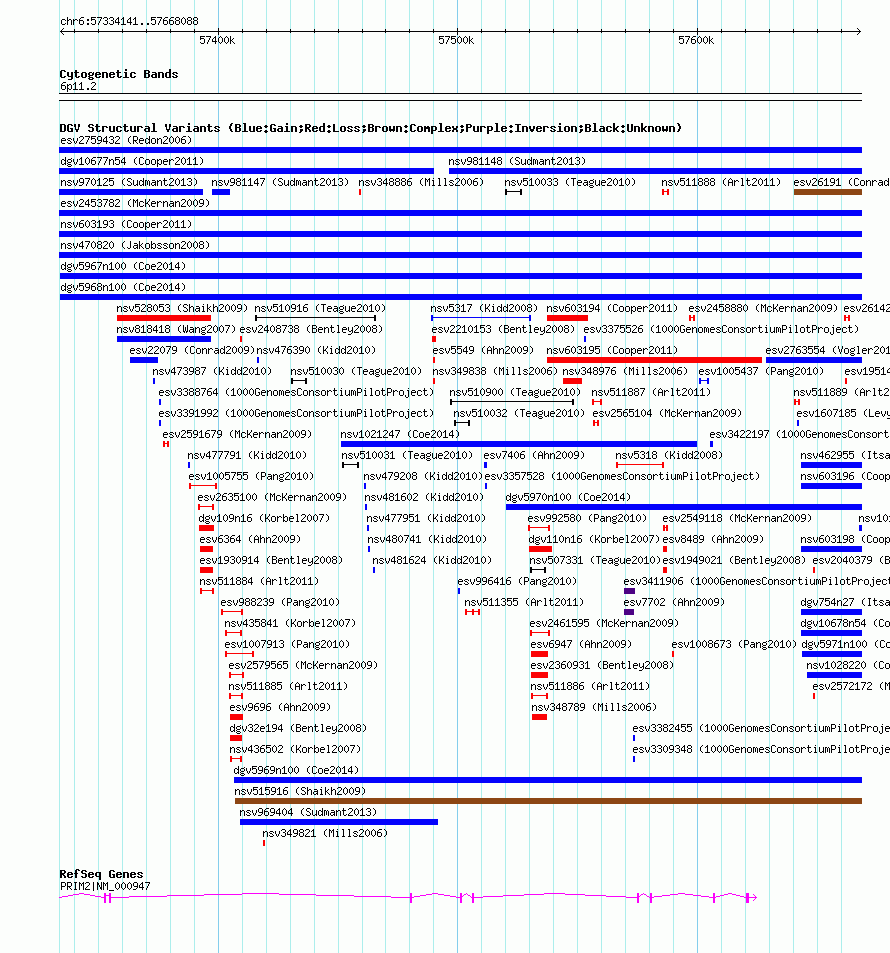Click esv1005755 (Pang2010) label
890x953 pixels.
(x=251, y=476)
